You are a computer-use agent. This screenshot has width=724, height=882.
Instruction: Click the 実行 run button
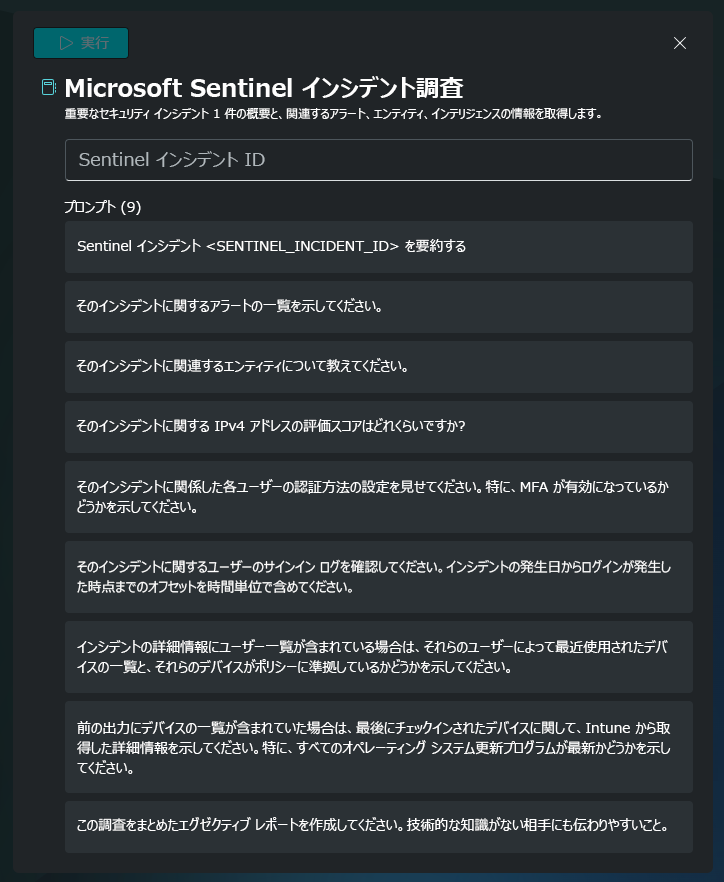(x=81, y=43)
